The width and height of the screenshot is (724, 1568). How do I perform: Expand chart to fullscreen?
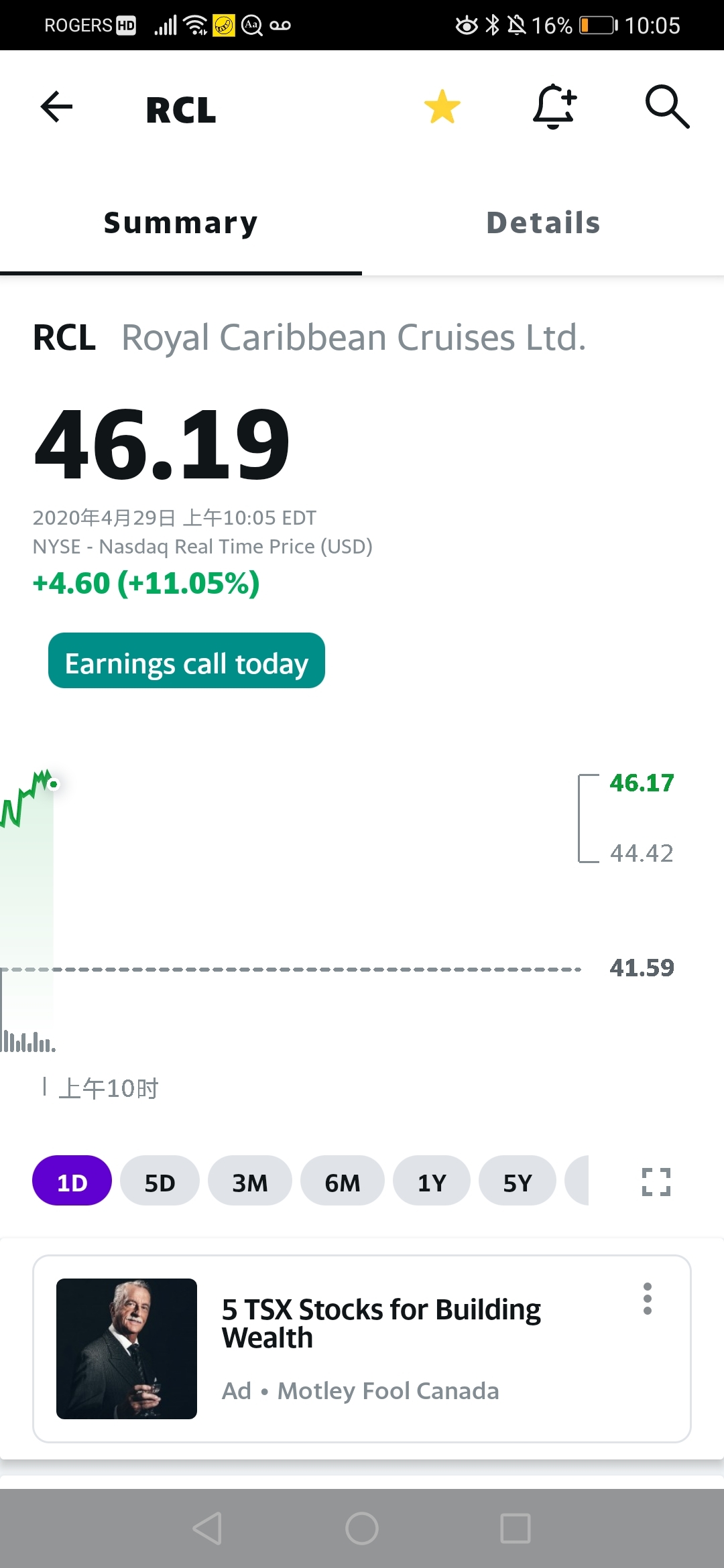[x=656, y=1181]
